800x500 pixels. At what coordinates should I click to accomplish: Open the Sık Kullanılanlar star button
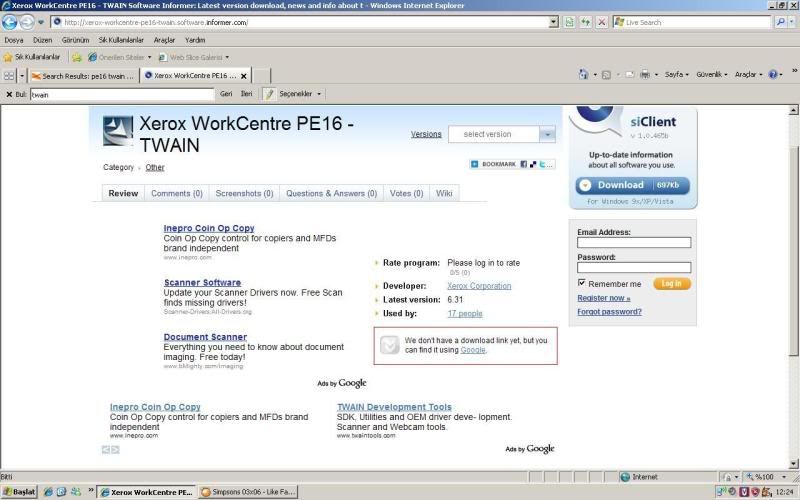32,57
